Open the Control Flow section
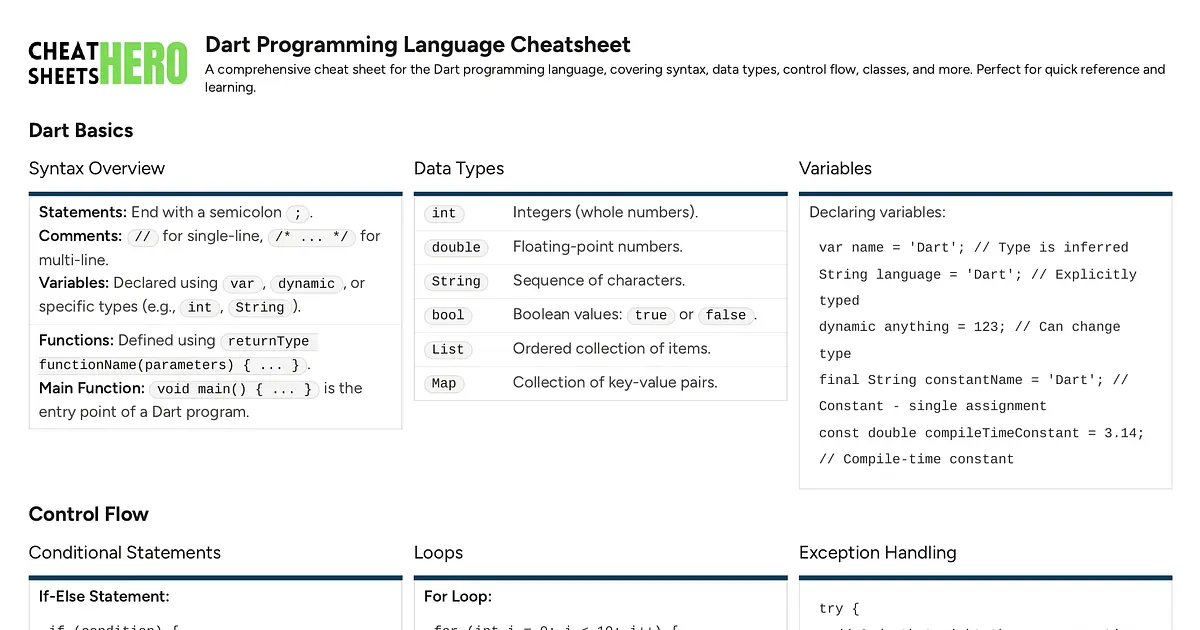The height and width of the screenshot is (630, 1200). pos(88,514)
